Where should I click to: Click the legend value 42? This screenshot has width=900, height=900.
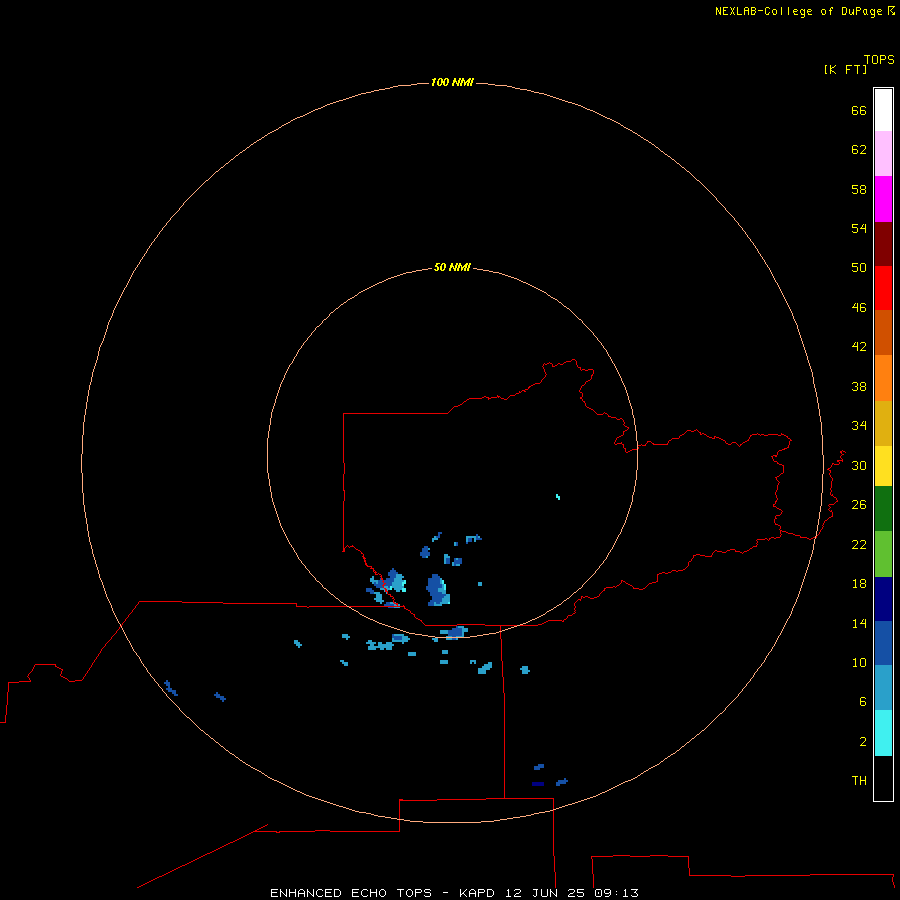(859, 346)
